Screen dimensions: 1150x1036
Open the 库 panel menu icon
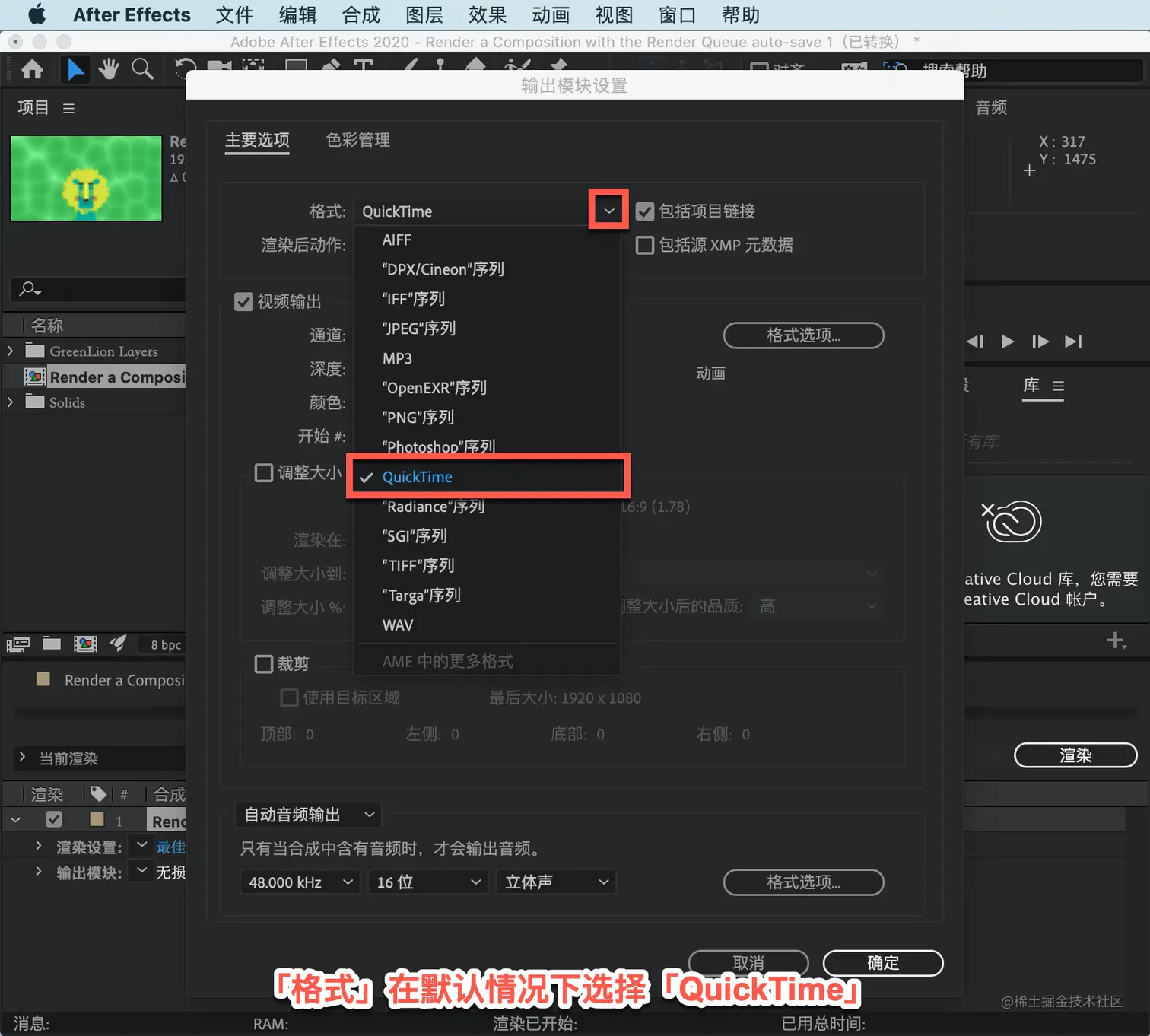[1058, 386]
